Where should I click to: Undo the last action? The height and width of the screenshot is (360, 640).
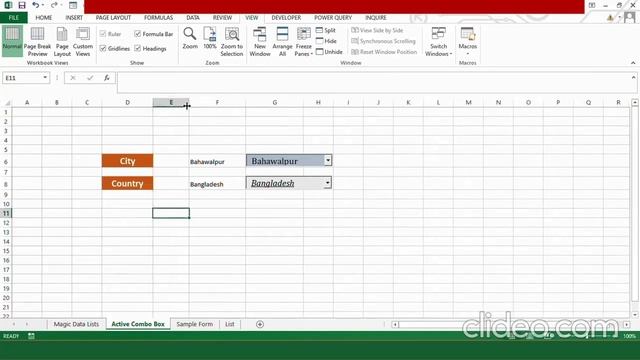[36, 5]
